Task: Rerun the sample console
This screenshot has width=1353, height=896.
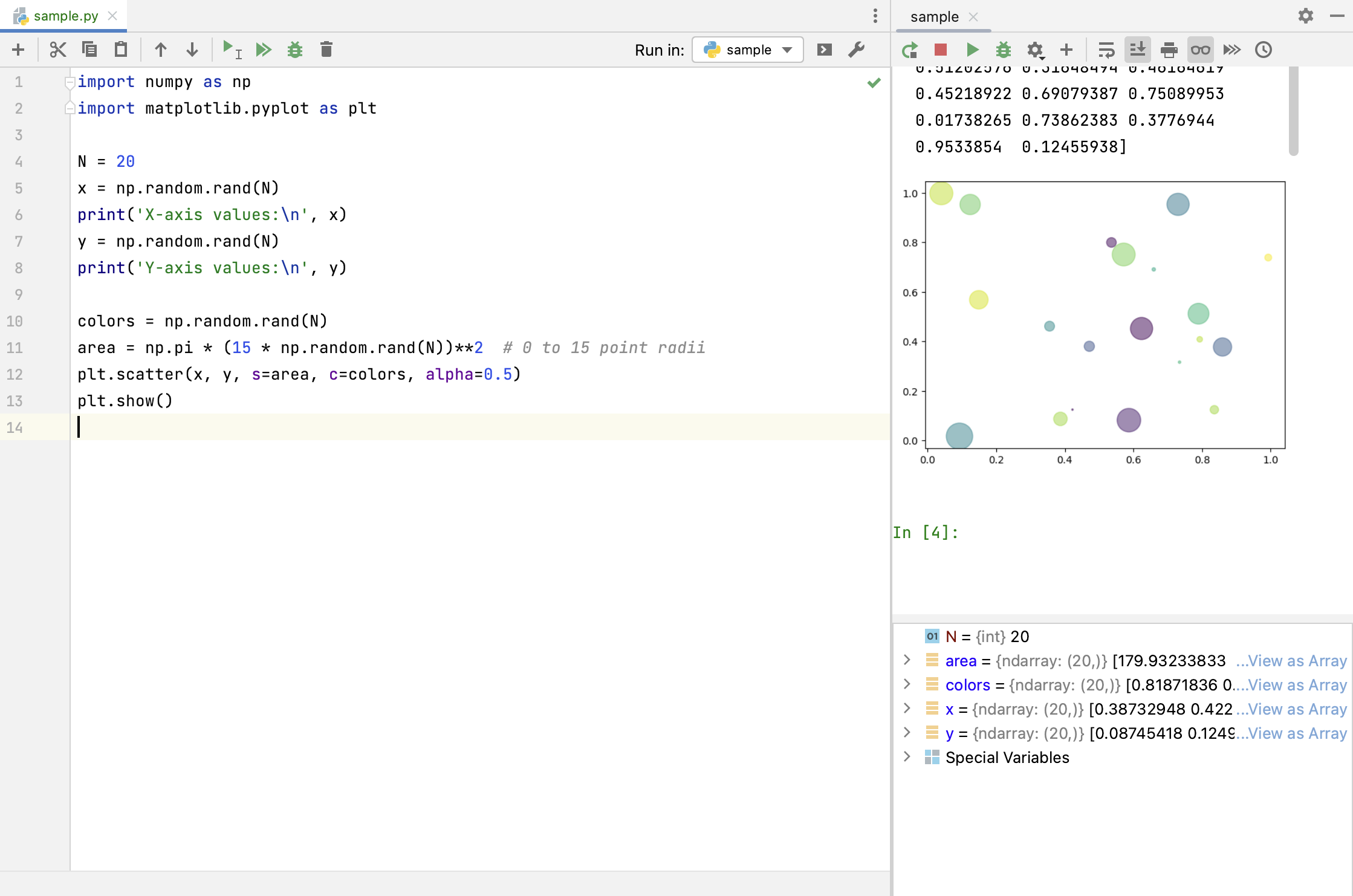Action: pyautogui.click(x=910, y=50)
